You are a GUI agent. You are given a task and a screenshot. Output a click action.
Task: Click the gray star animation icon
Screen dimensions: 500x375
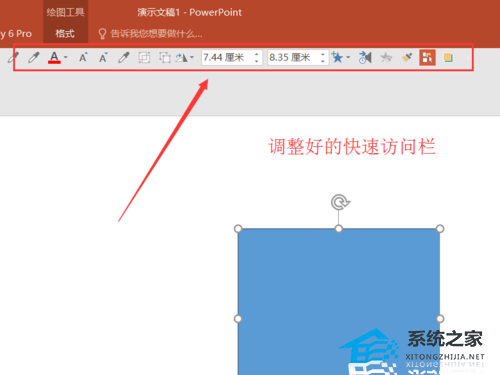point(386,58)
